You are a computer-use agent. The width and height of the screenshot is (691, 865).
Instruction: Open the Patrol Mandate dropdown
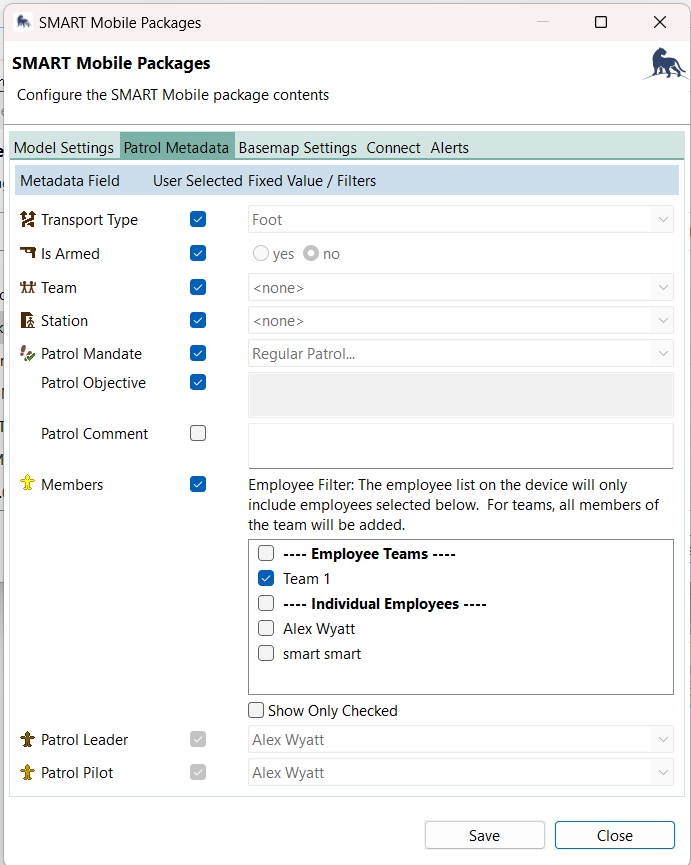click(663, 353)
